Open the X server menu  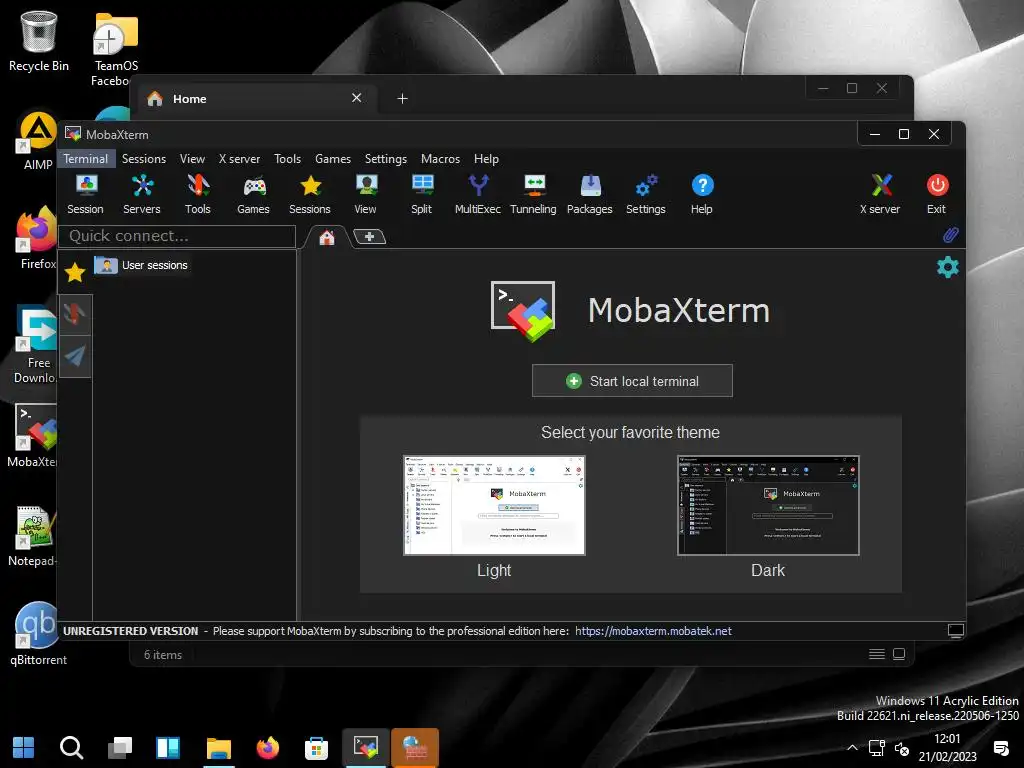pyautogui.click(x=239, y=159)
